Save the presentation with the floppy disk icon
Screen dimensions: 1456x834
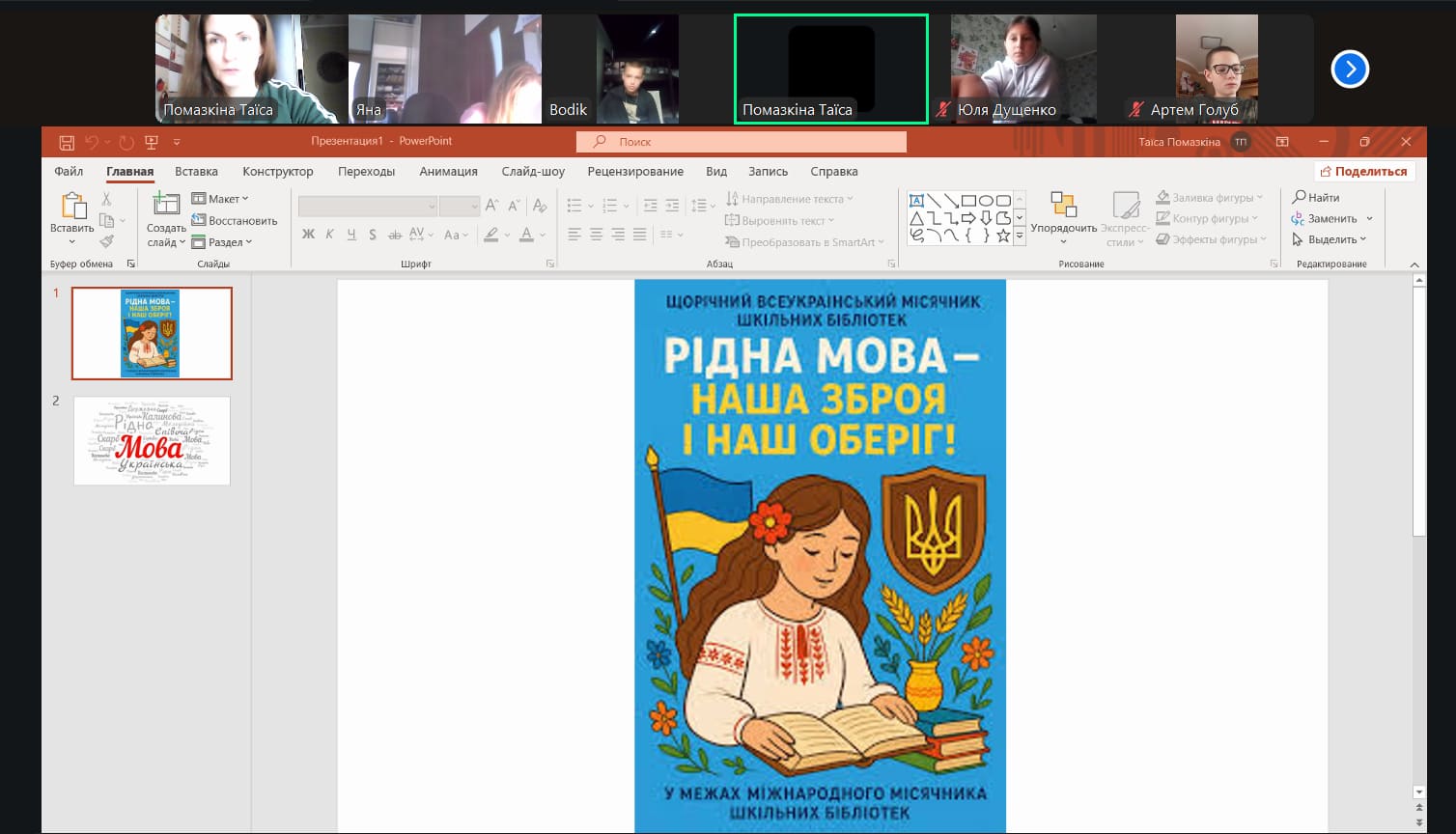[67, 142]
